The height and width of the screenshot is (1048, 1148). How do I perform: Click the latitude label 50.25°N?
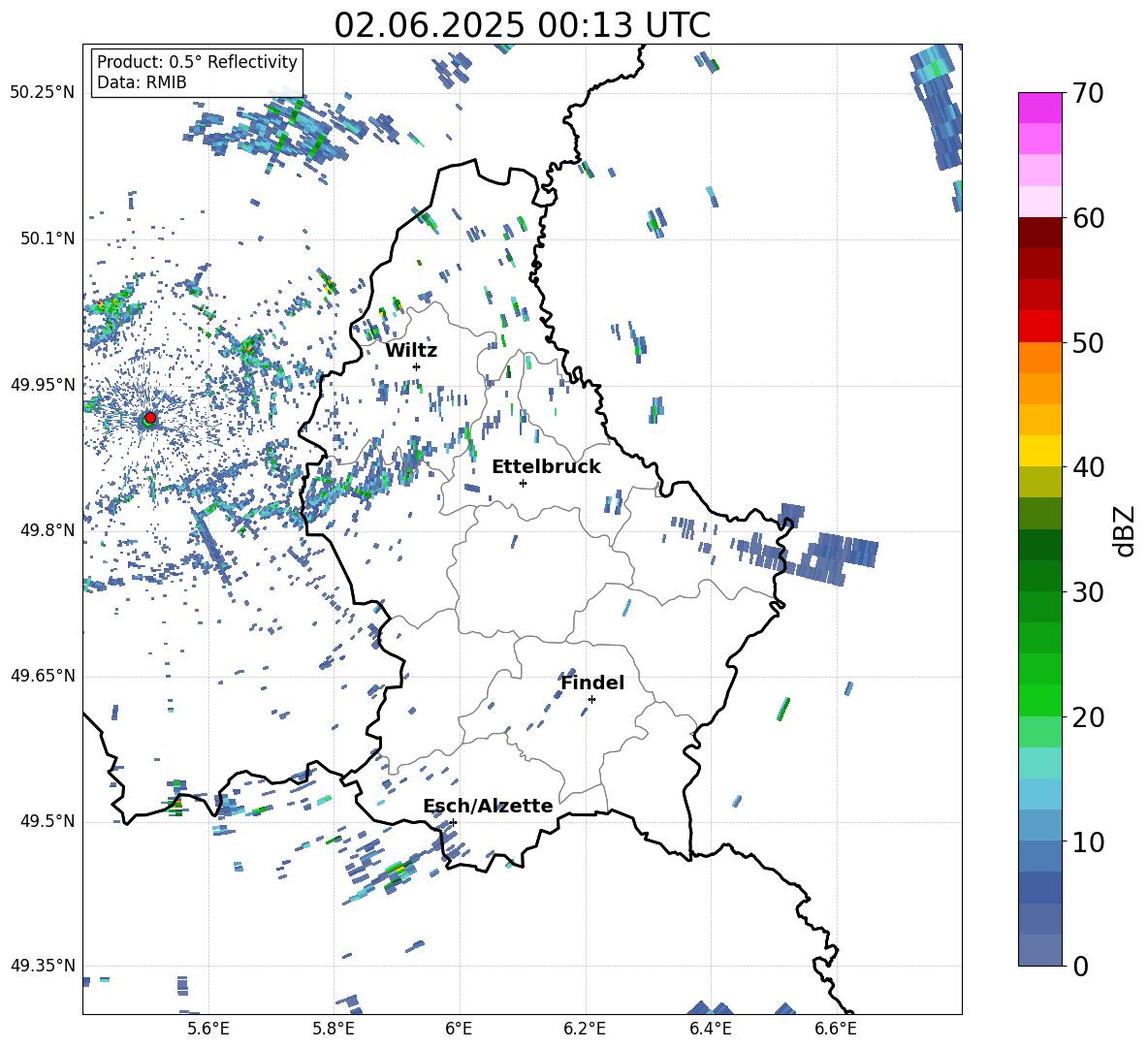point(43,93)
